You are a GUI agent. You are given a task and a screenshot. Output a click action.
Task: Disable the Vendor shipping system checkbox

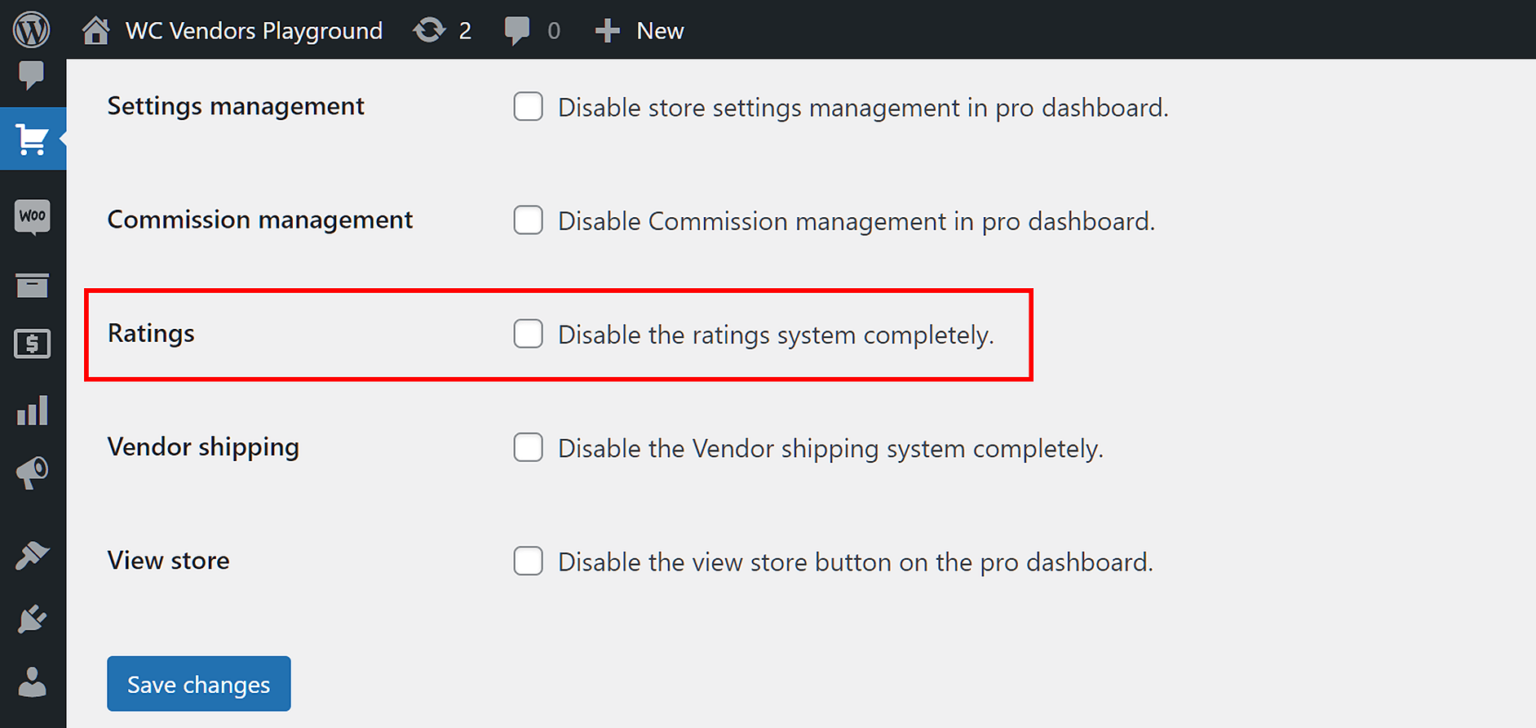[528, 447]
